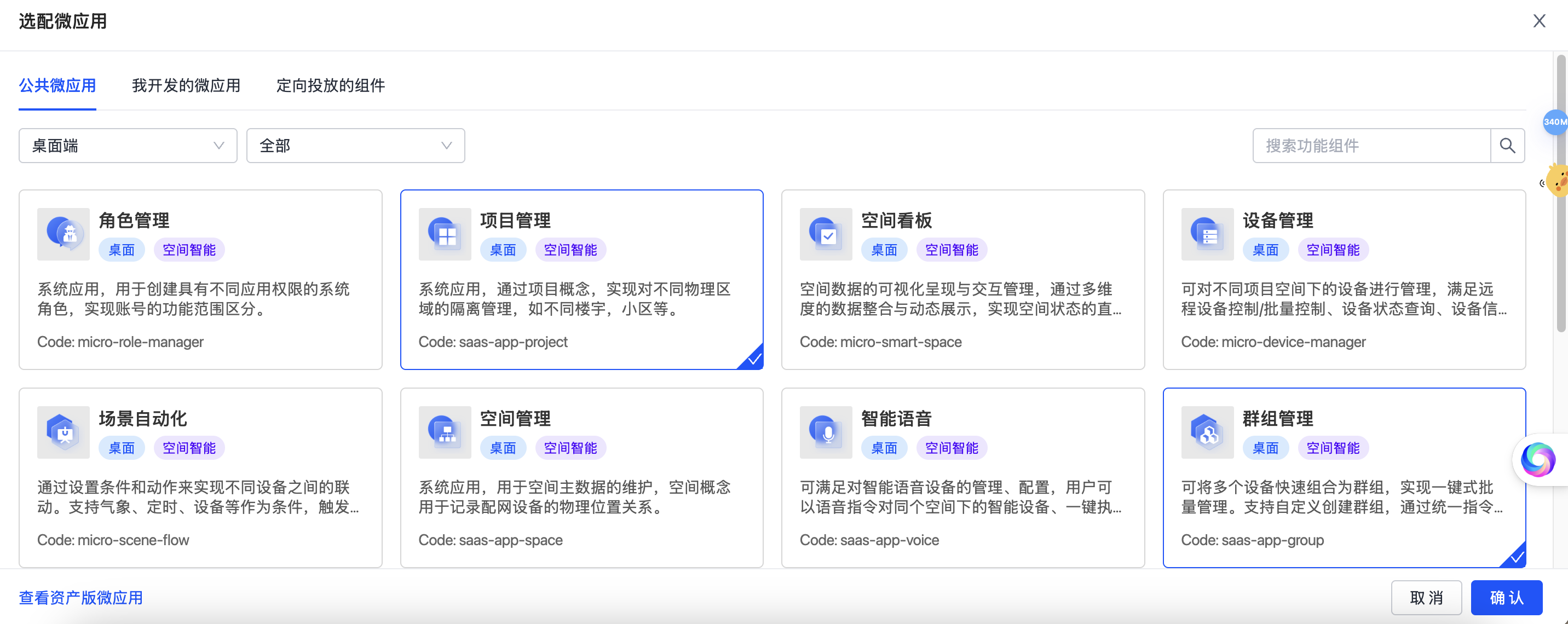1568x624 pixels.
Task: Click the 群组管理 cubes icon
Action: click(1207, 432)
